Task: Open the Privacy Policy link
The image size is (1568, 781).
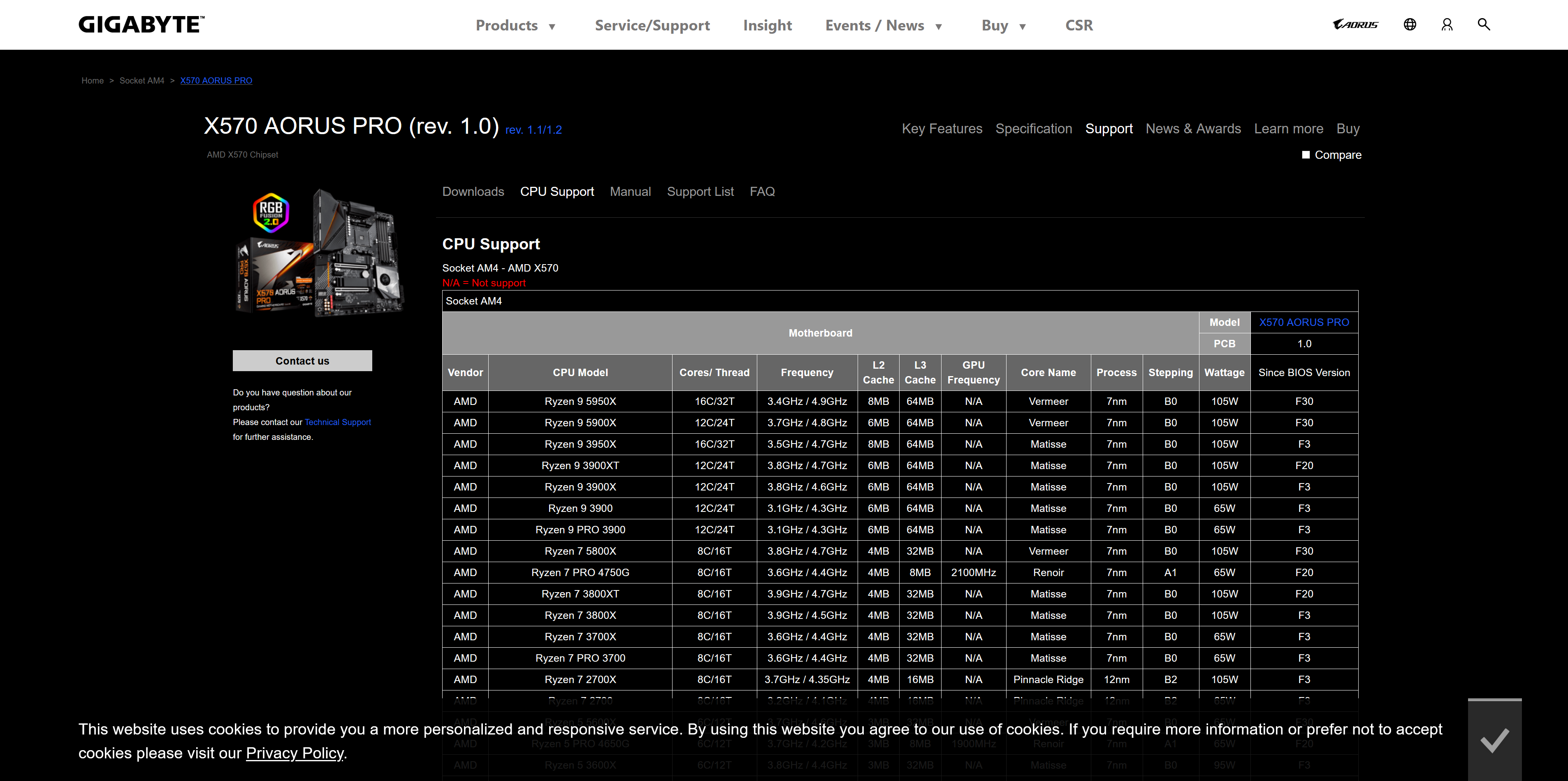Action: coord(295,753)
